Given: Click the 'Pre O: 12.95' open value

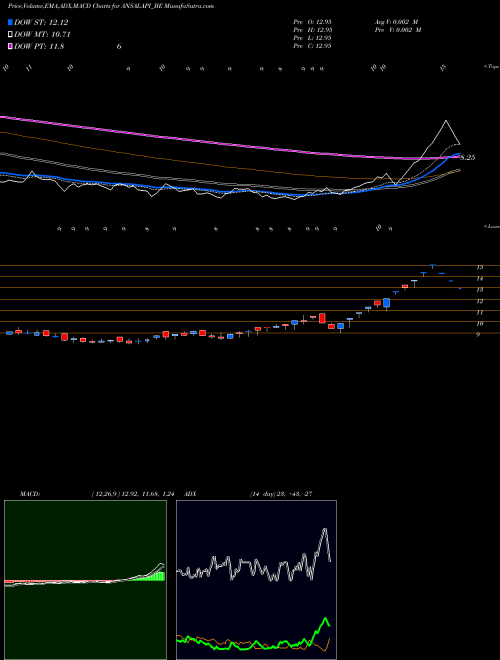Looking at the screenshot, I should coord(313,22).
